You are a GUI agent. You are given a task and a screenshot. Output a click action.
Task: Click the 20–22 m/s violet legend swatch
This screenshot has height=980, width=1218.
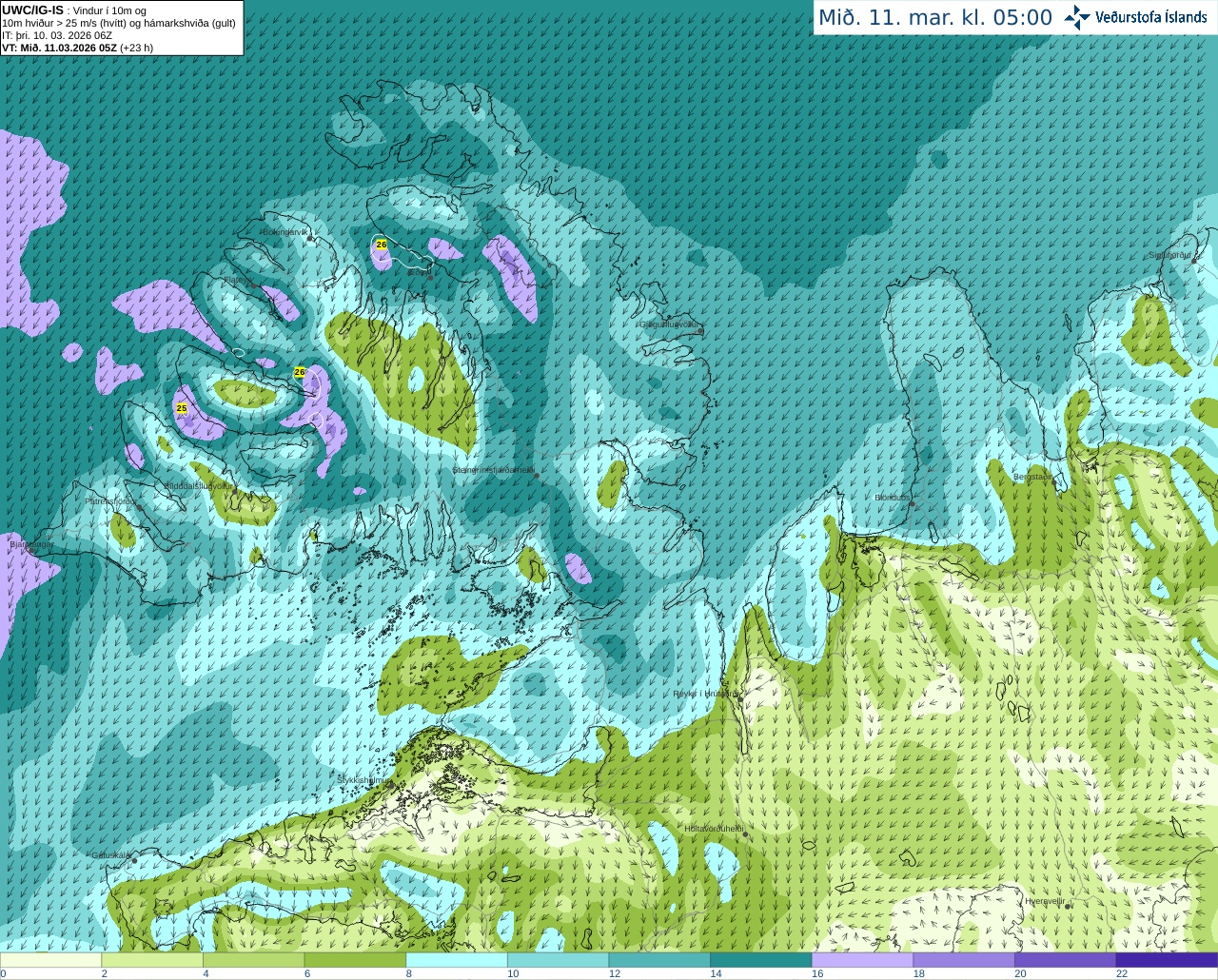tap(1066, 960)
